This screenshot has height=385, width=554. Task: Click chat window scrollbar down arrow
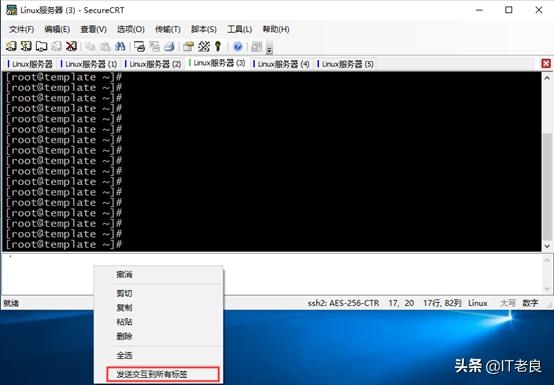coord(547,289)
